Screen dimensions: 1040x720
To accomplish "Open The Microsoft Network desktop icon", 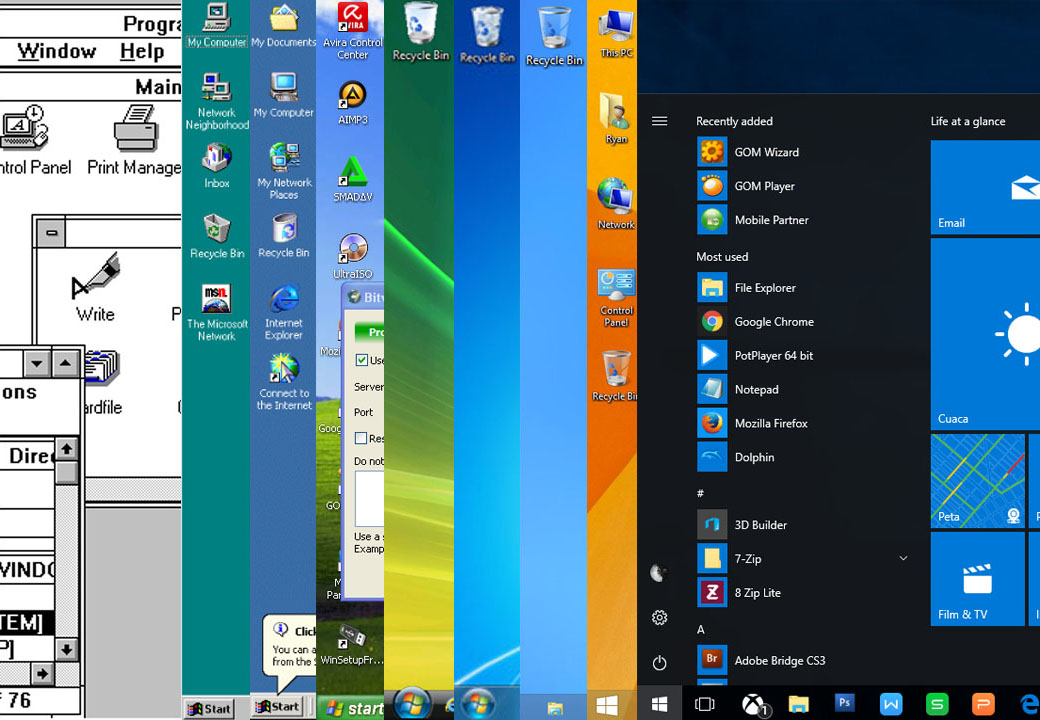I will [216, 300].
